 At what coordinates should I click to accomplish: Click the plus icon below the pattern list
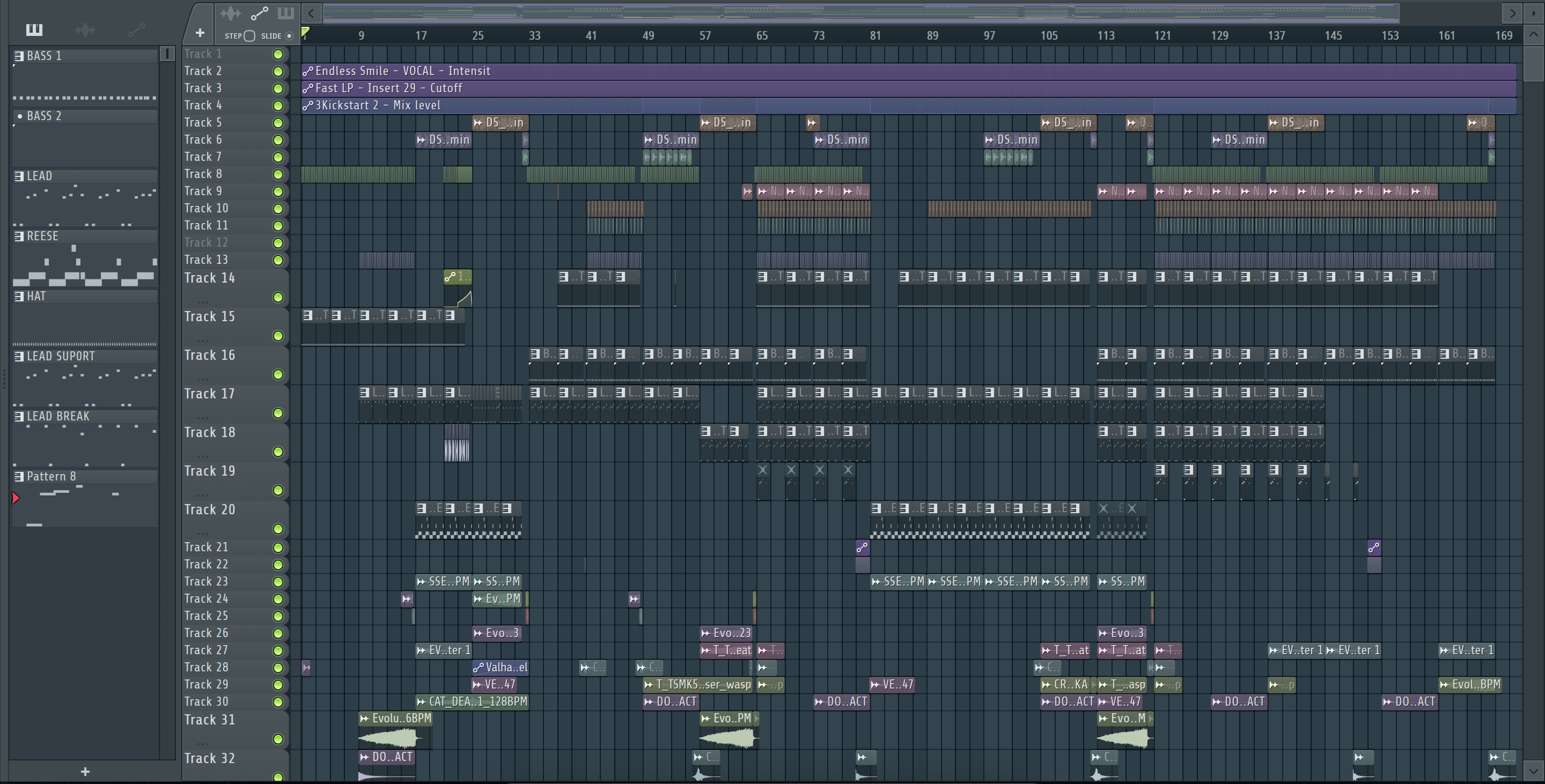click(85, 772)
